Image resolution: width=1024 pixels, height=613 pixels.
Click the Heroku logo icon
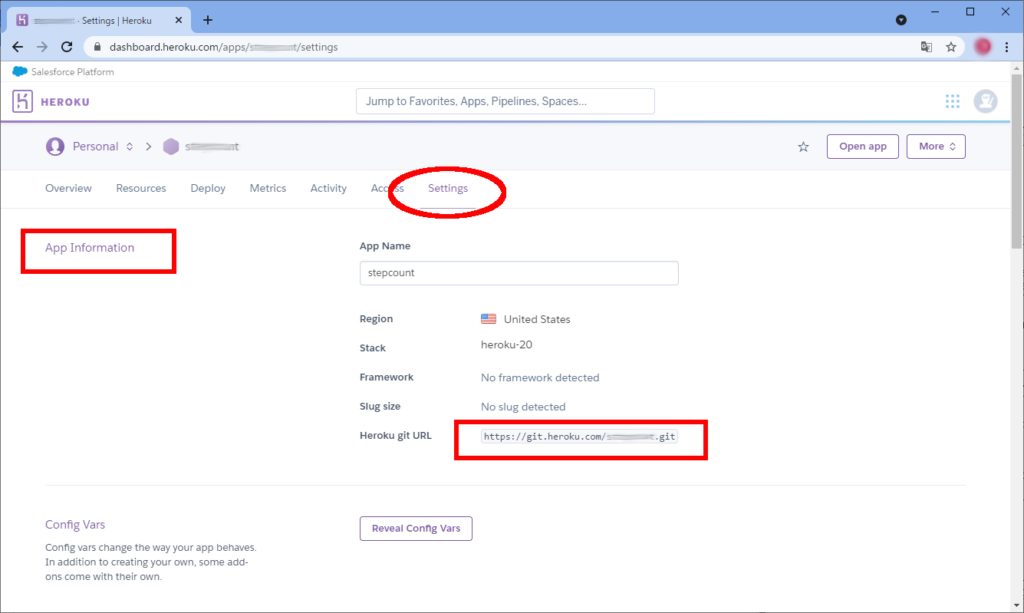[x=23, y=101]
